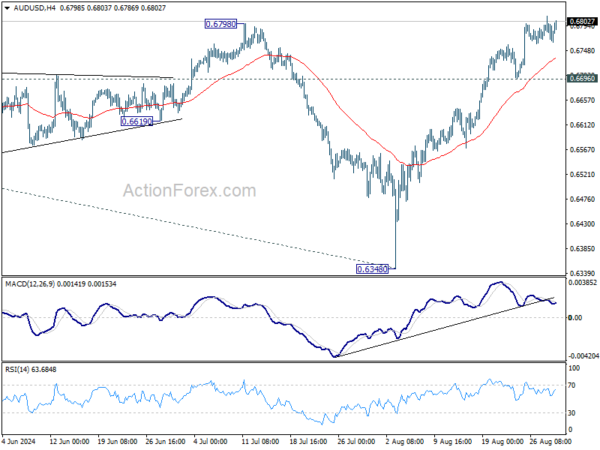The width and height of the screenshot is (600, 450).
Task: Click the 0.66120 price axis value
Action: pos(582,125)
